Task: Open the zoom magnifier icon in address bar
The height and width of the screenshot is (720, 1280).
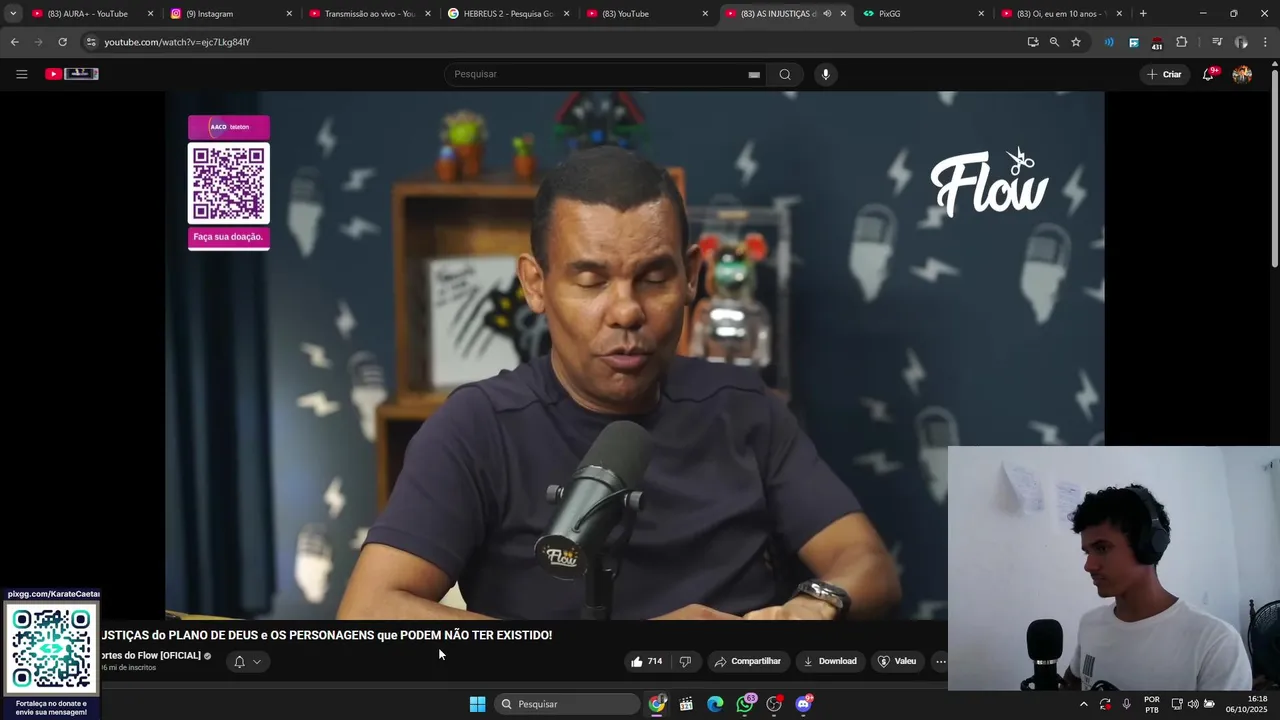Action: (1054, 42)
